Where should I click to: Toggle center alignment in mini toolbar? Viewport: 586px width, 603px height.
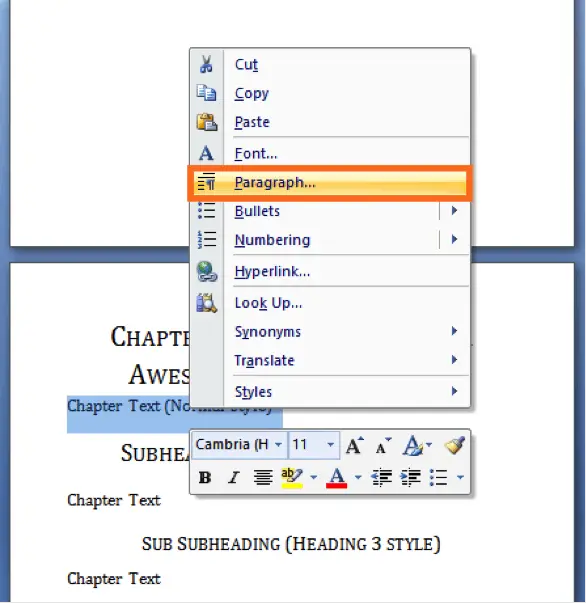coord(263,478)
